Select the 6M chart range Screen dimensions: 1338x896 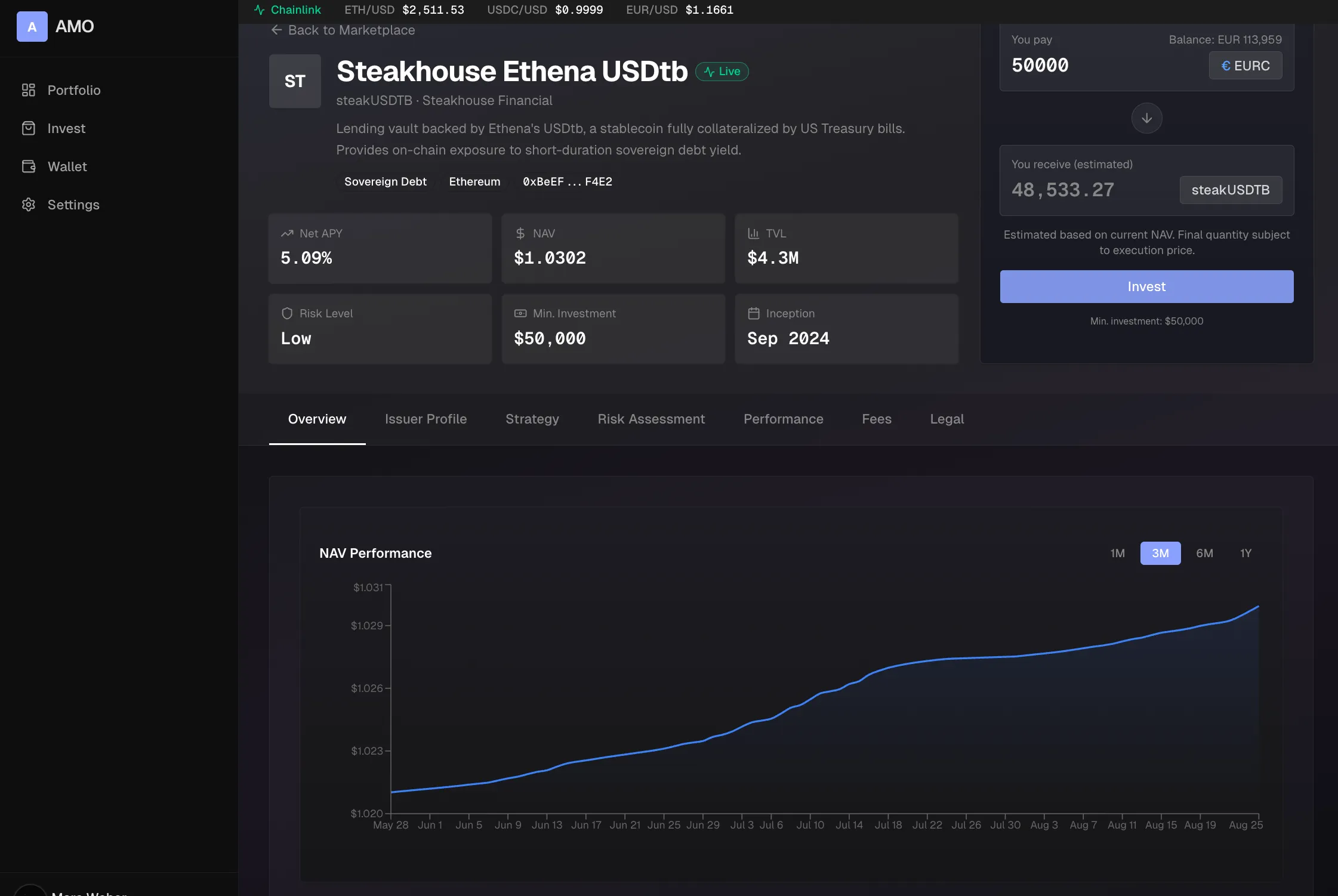1204,553
